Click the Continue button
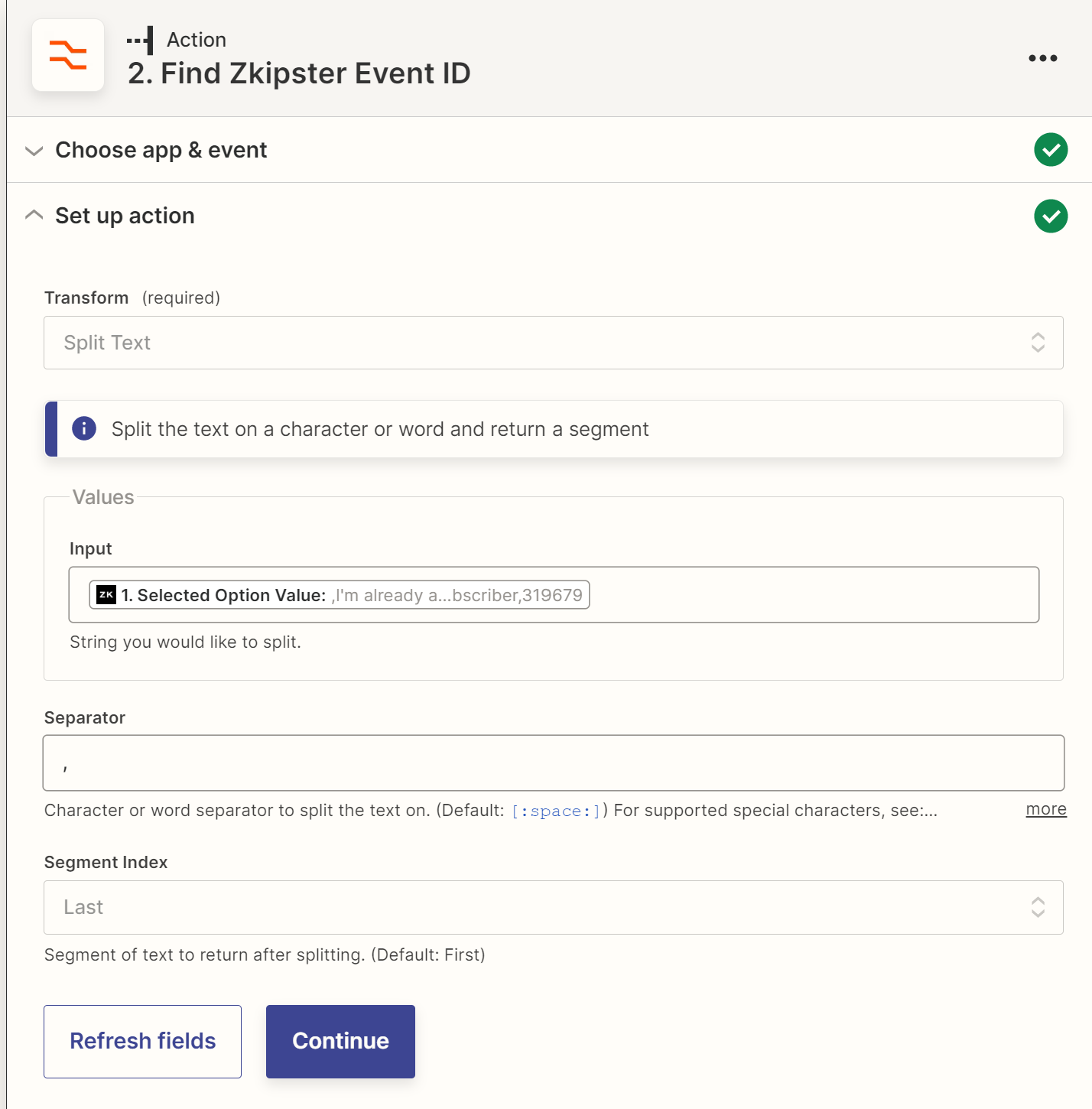1092x1109 pixels. [x=340, y=1042]
